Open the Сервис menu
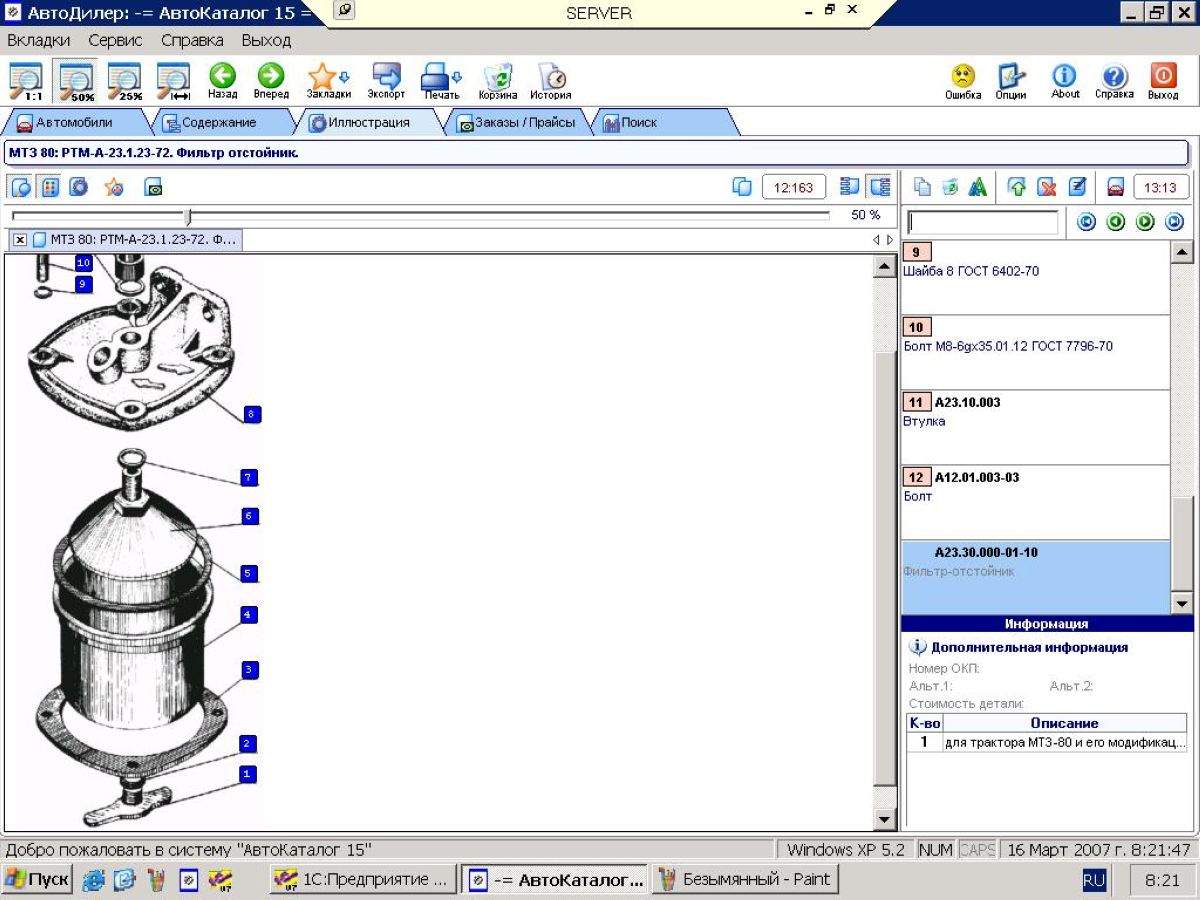This screenshot has width=1200, height=900. pyautogui.click(x=115, y=41)
